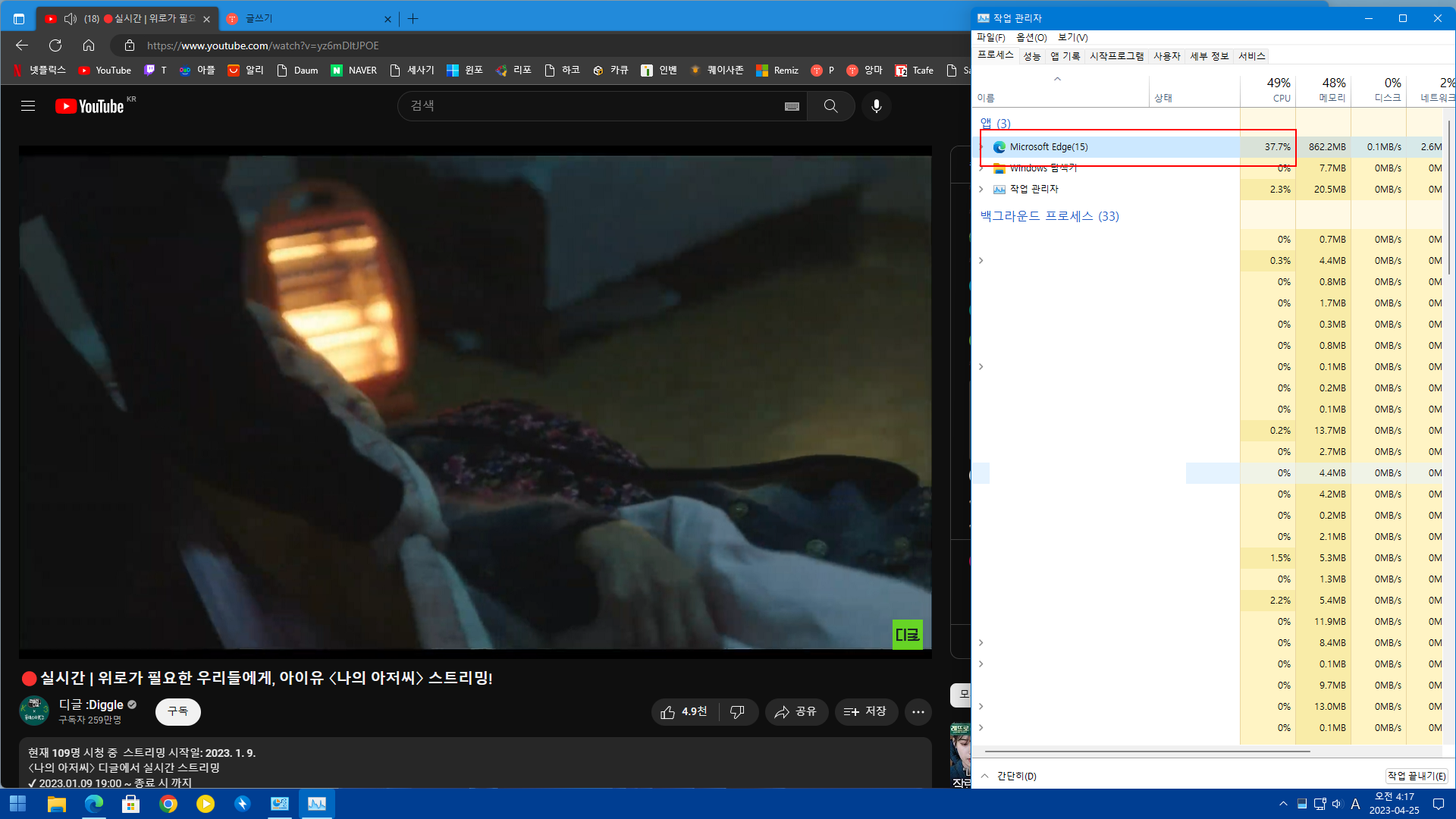Open a new browser tab
1456x819 pixels.
(413, 18)
